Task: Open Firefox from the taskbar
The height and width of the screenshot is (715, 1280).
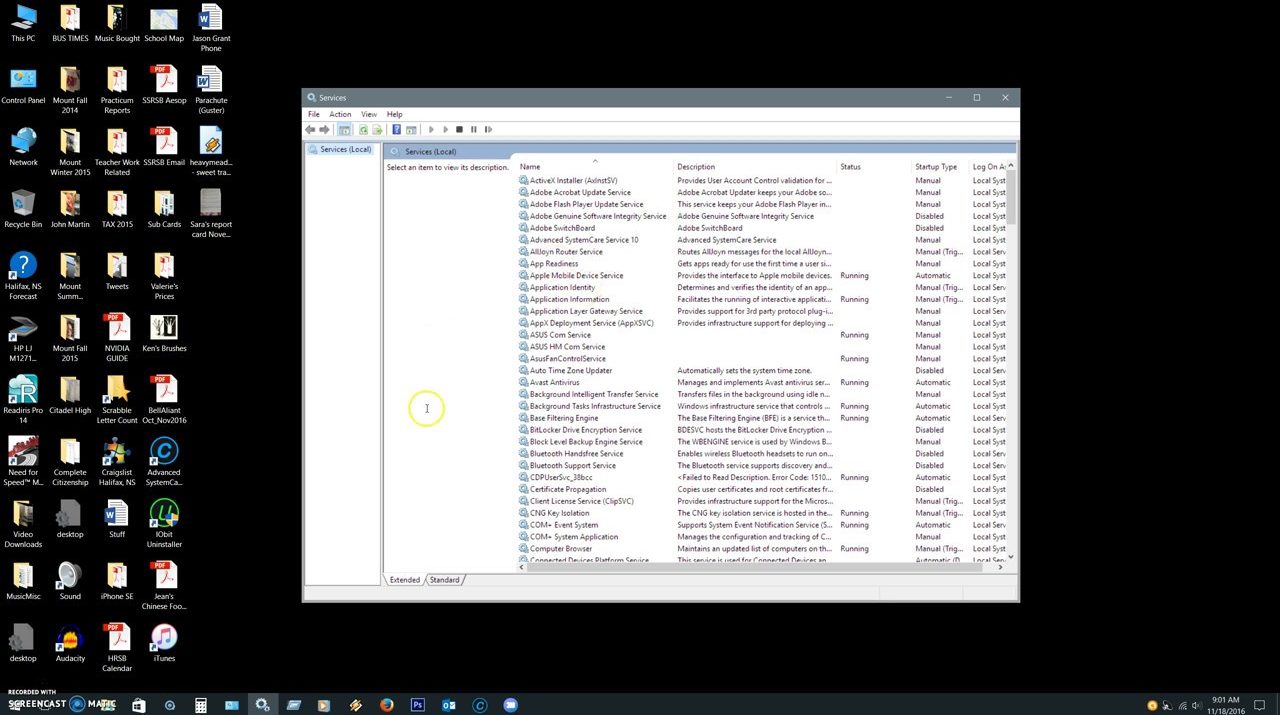Action: pos(387,705)
